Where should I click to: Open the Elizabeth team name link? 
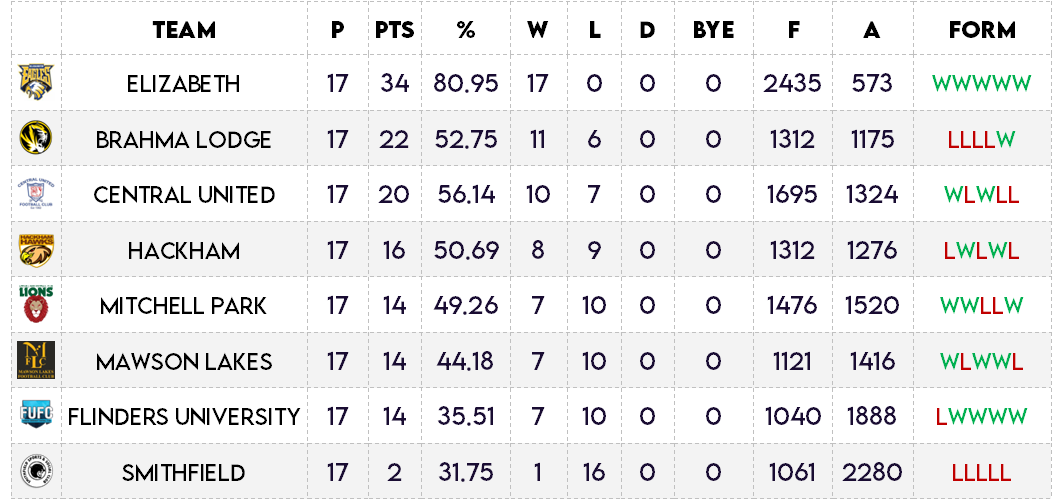tap(184, 83)
